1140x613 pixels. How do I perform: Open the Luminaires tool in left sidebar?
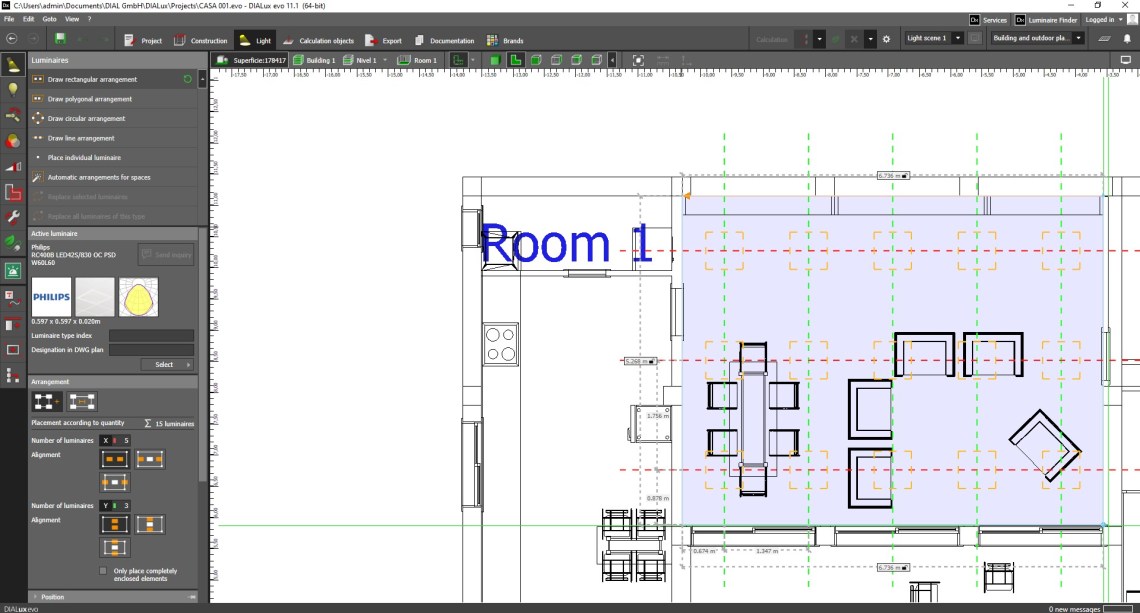(13, 66)
